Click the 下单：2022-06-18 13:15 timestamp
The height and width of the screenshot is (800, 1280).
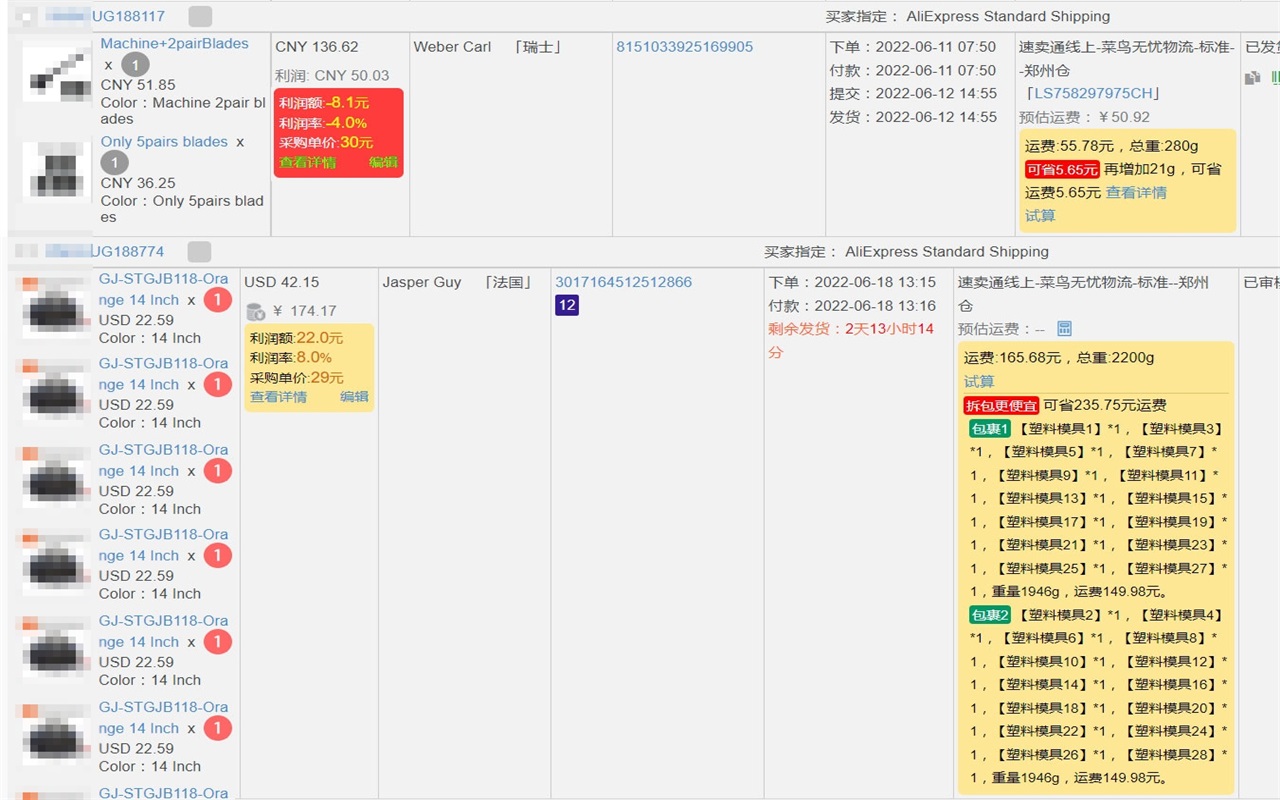(x=852, y=282)
